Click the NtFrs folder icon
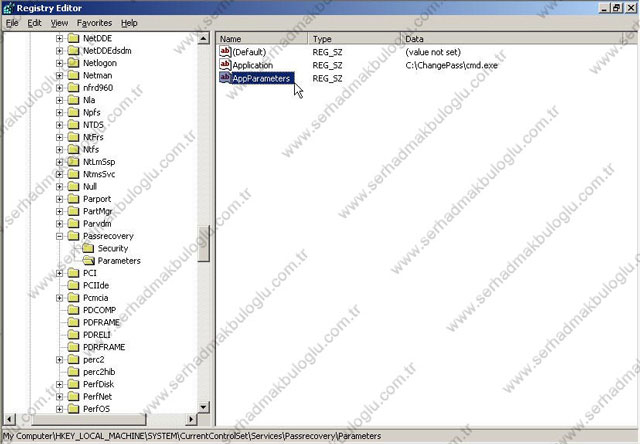Image resolution: width=640 pixels, height=444 pixels. [x=73, y=137]
